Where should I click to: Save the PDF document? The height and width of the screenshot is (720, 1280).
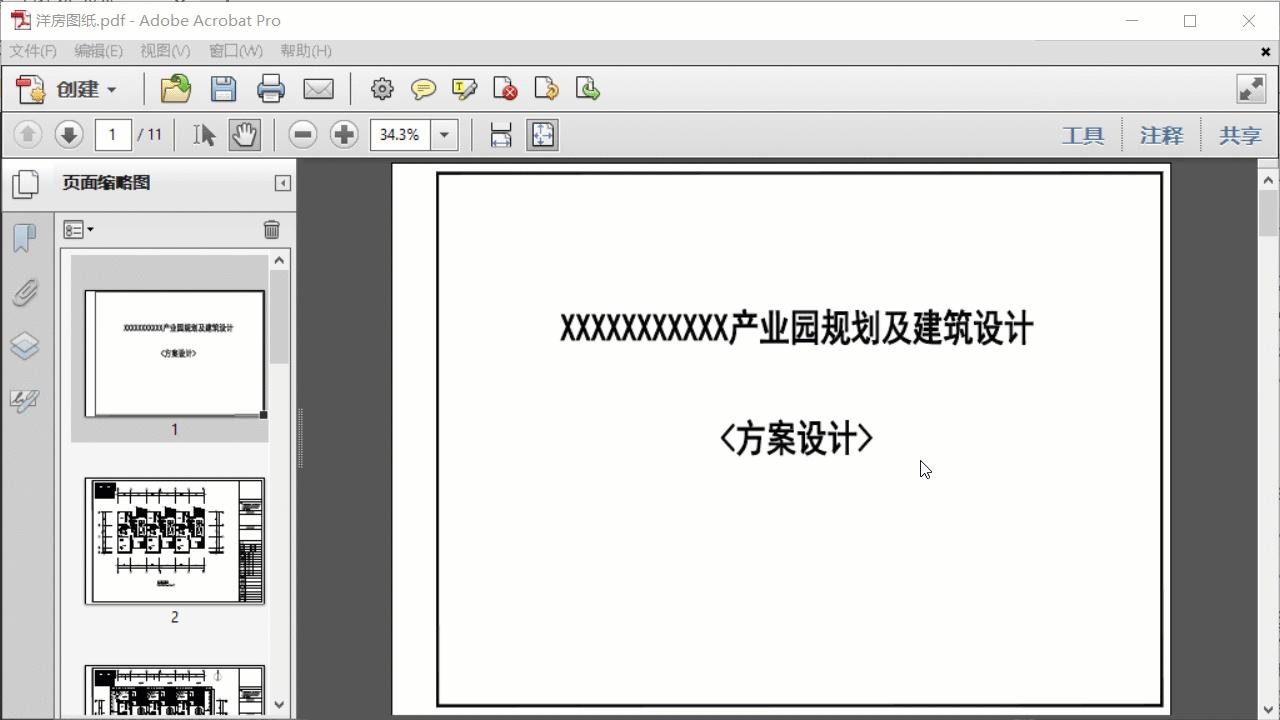tap(223, 89)
